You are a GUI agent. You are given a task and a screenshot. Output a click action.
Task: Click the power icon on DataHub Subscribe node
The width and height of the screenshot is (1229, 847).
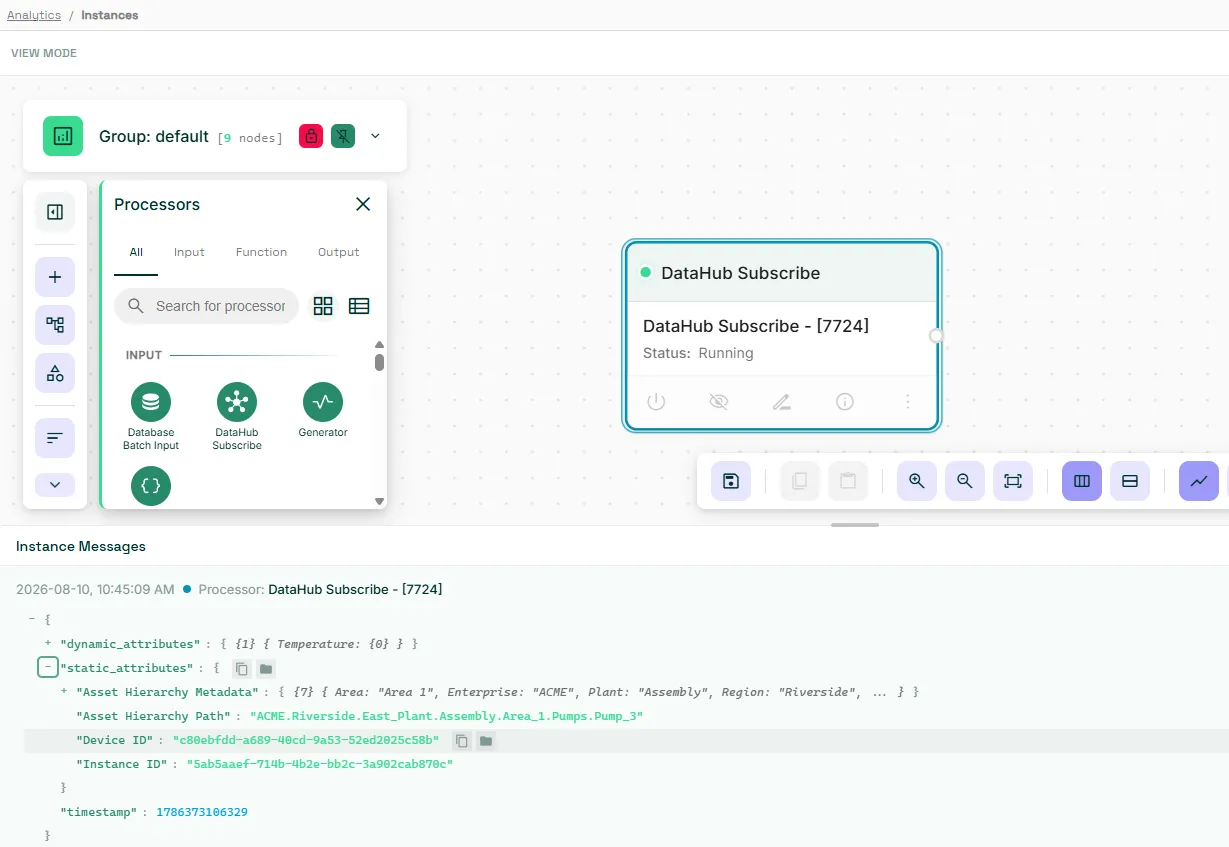(656, 402)
